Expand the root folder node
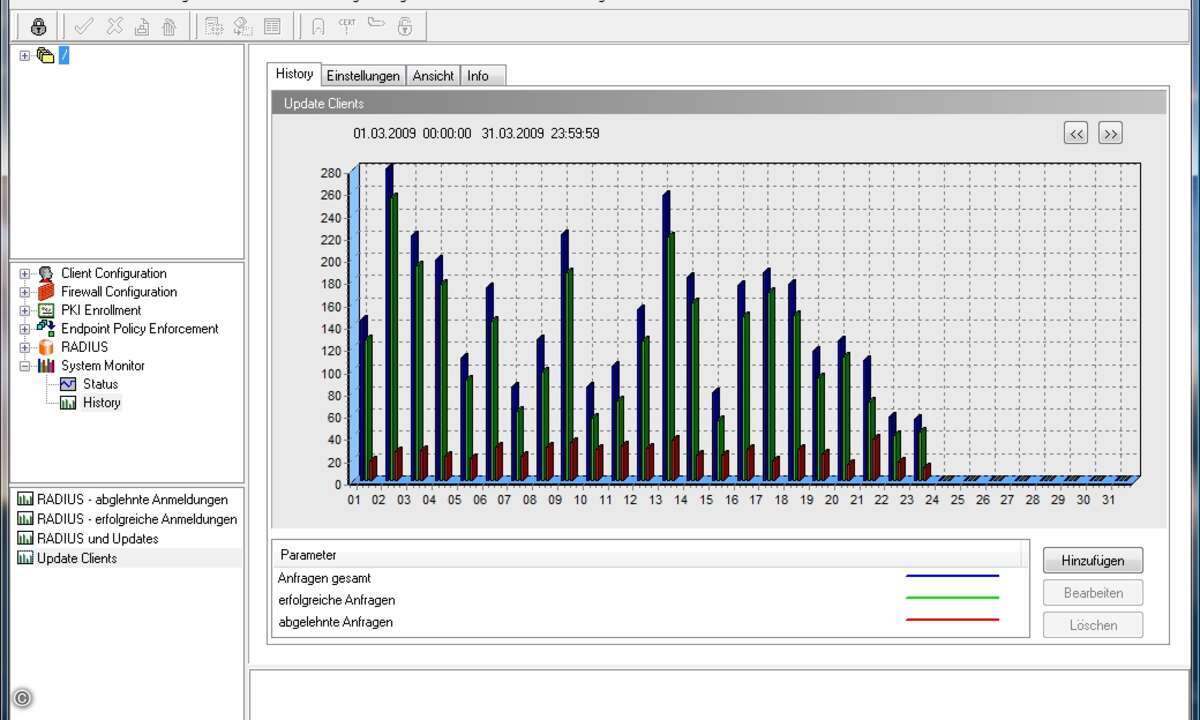Viewport: 1200px width, 720px height. tap(25, 56)
